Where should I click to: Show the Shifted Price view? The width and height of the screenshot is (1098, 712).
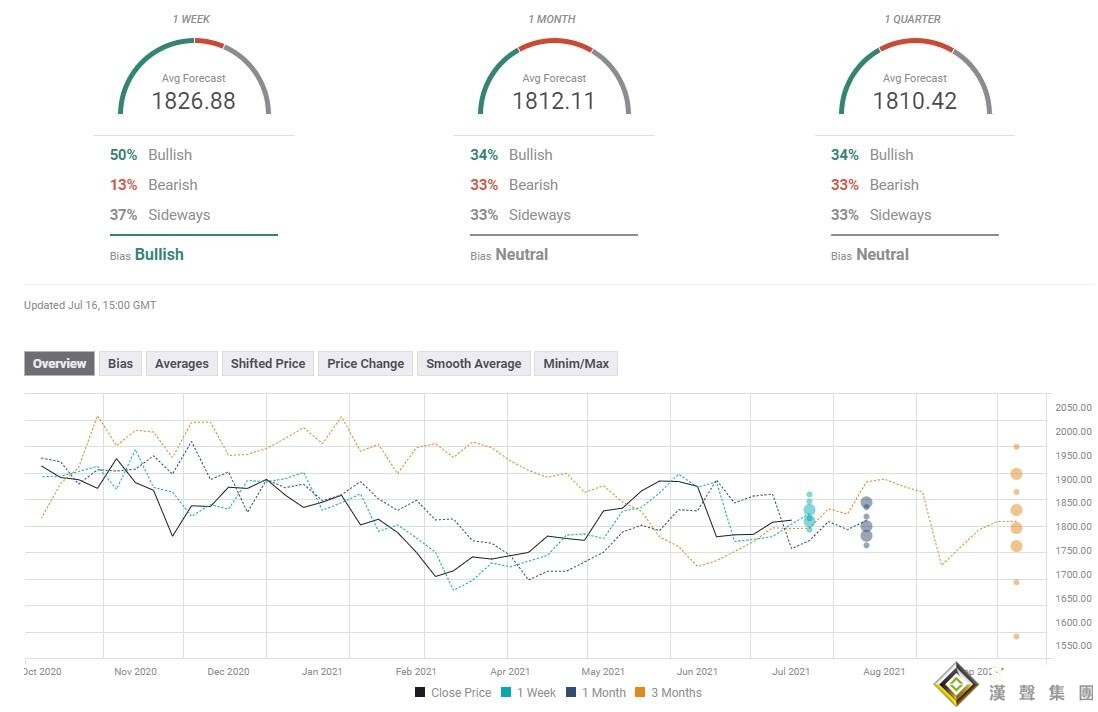(x=268, y=364)
